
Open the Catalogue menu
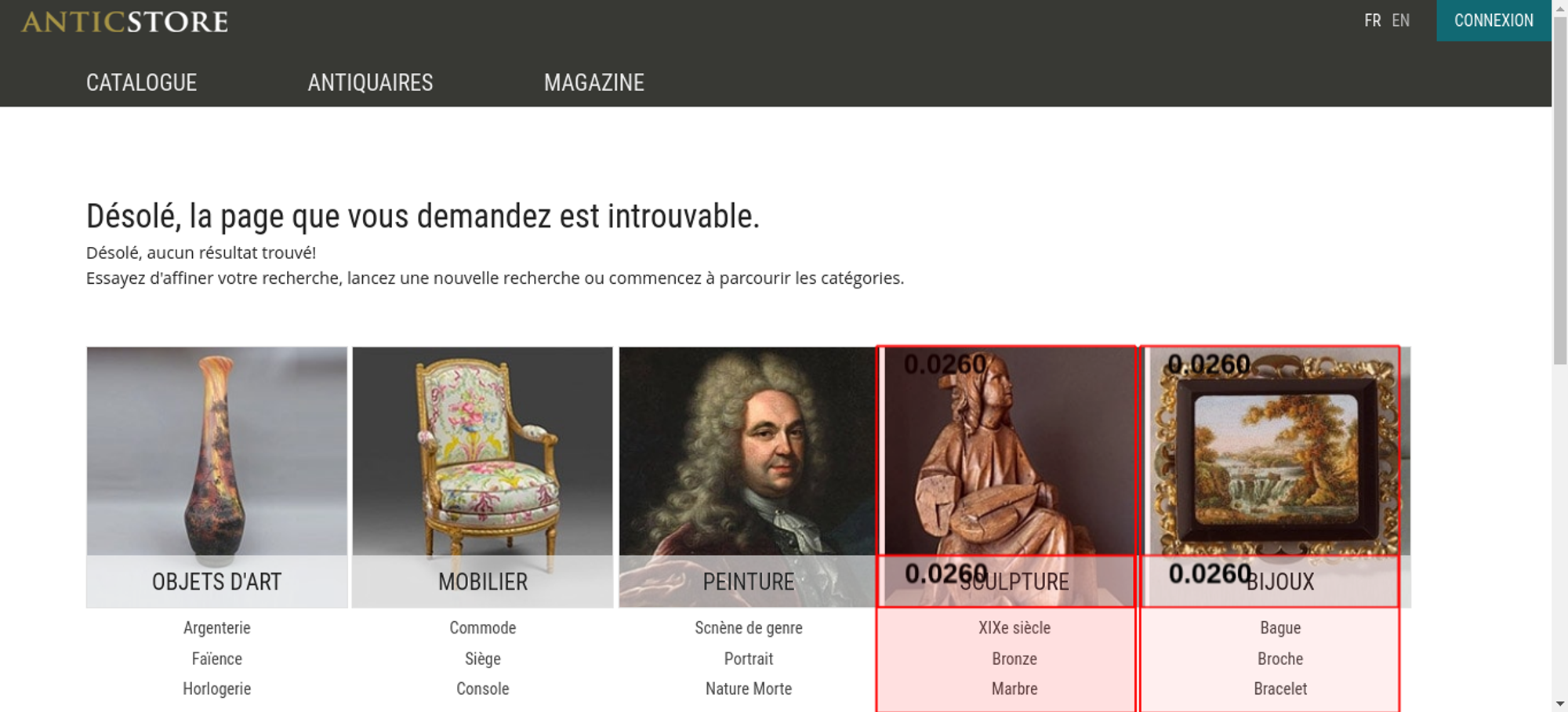pos(141,82)
